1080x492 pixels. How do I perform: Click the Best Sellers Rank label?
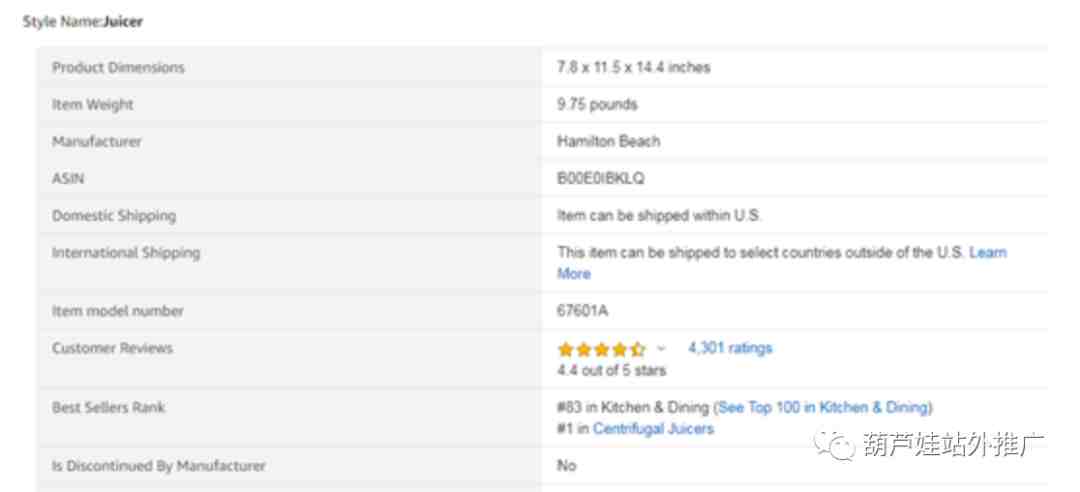[109, 407]
